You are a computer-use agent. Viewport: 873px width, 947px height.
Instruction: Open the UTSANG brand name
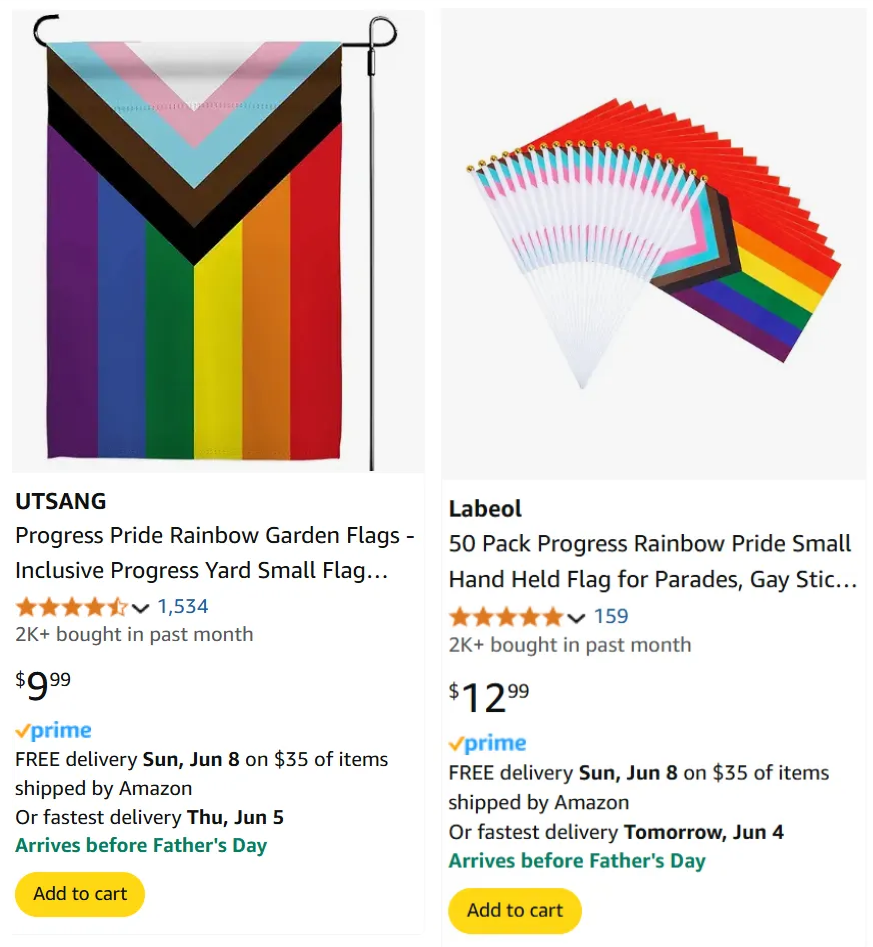61,501
